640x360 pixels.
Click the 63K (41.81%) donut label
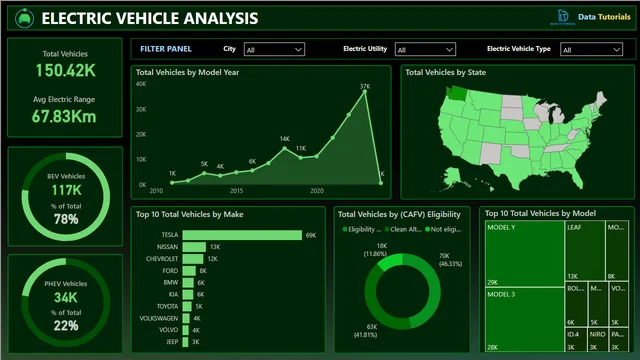365,331
